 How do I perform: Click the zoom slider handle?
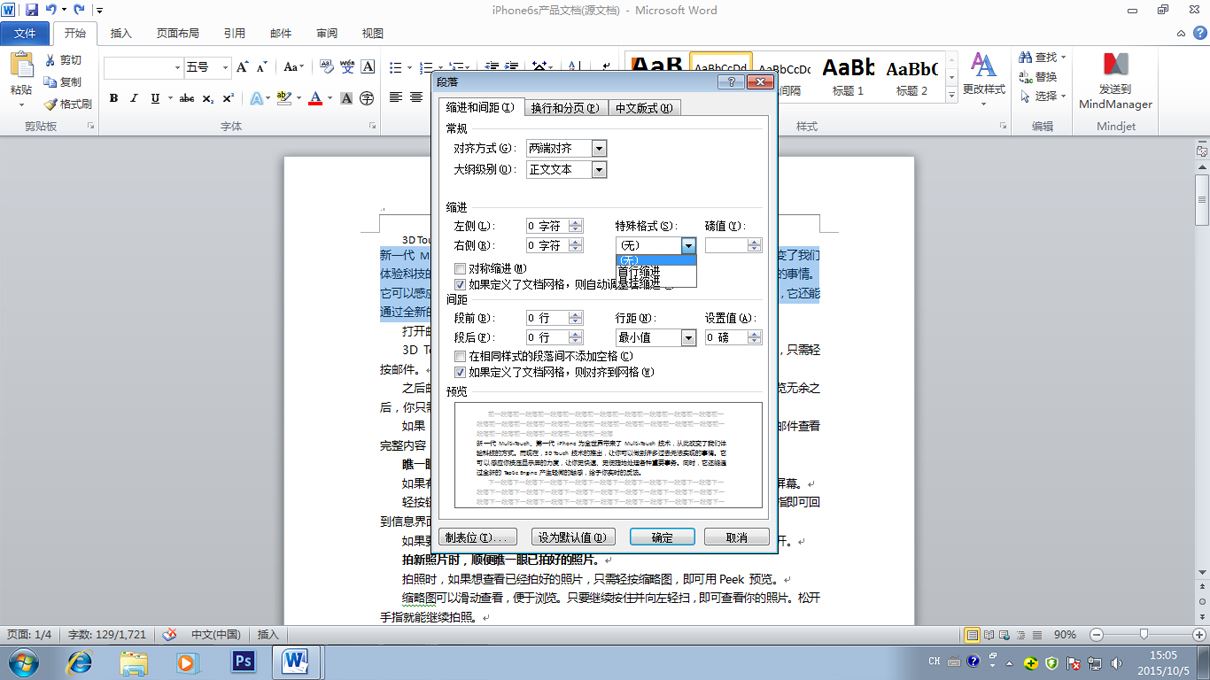click(1144, 634)
